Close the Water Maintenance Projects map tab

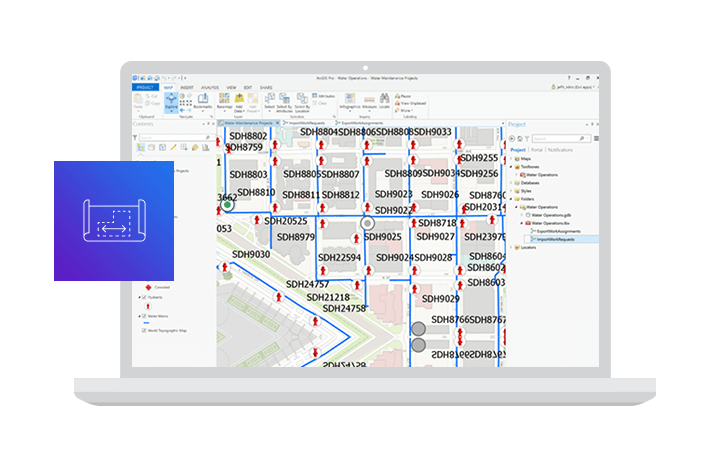278,123
